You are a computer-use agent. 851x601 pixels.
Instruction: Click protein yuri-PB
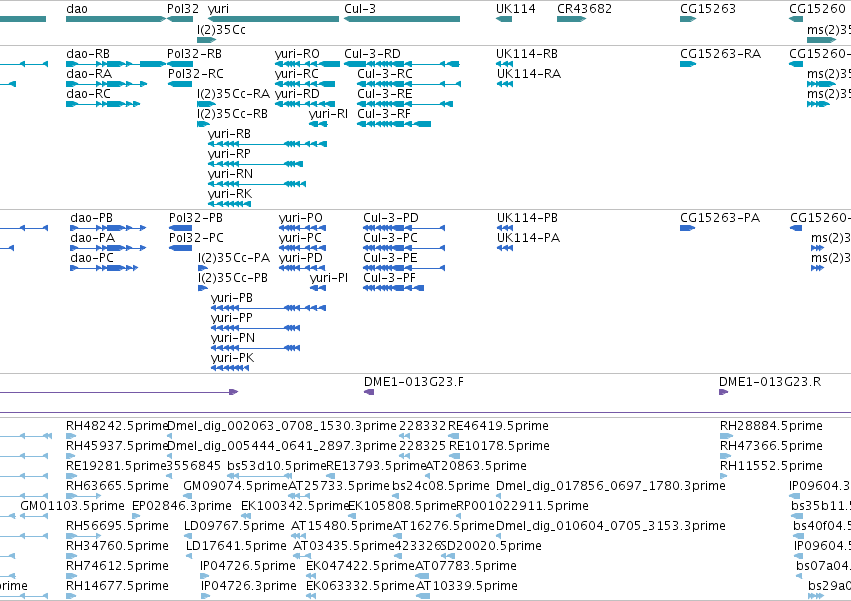coord(232,298)
